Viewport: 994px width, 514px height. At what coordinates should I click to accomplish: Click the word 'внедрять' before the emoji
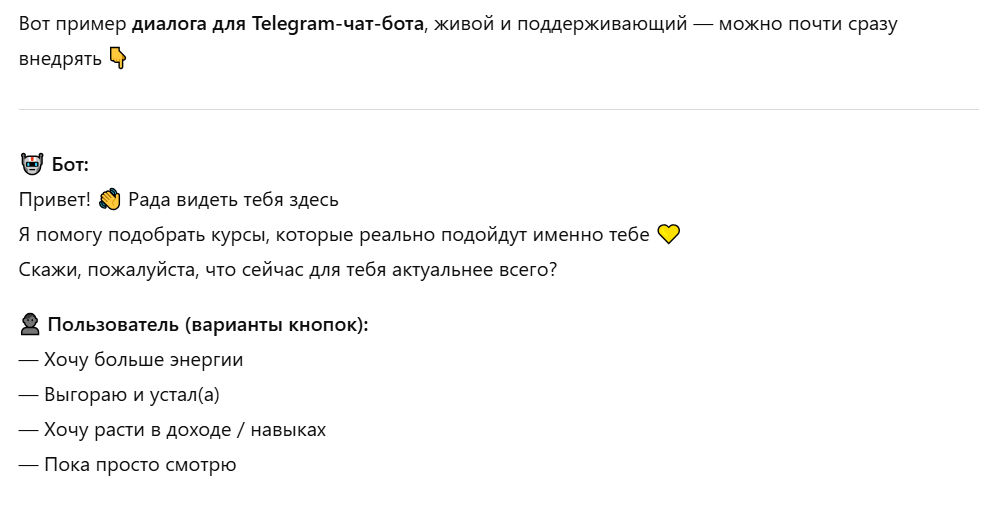[60, 60]
